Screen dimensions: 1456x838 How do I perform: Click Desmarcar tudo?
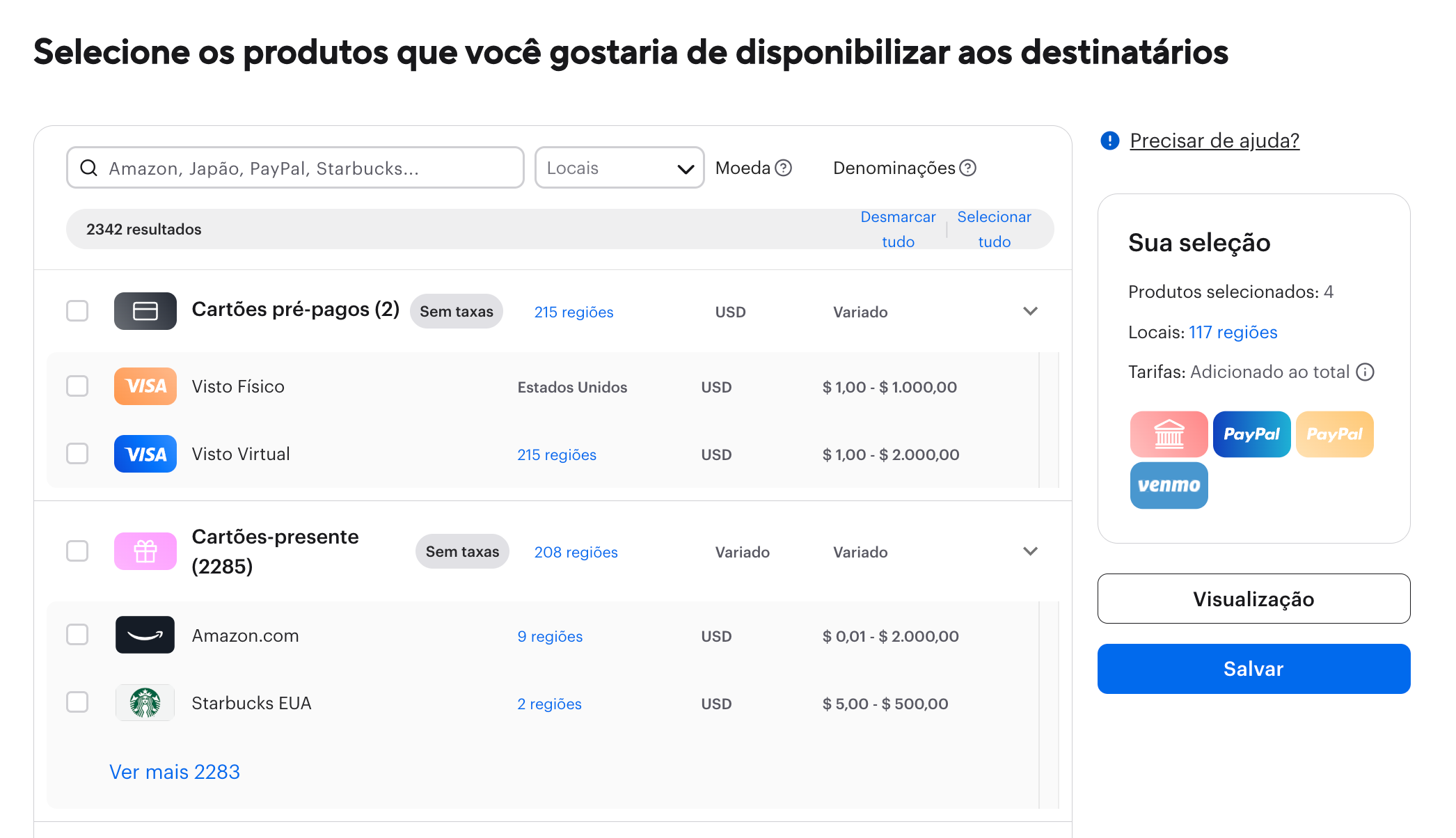tap(898, 229)
